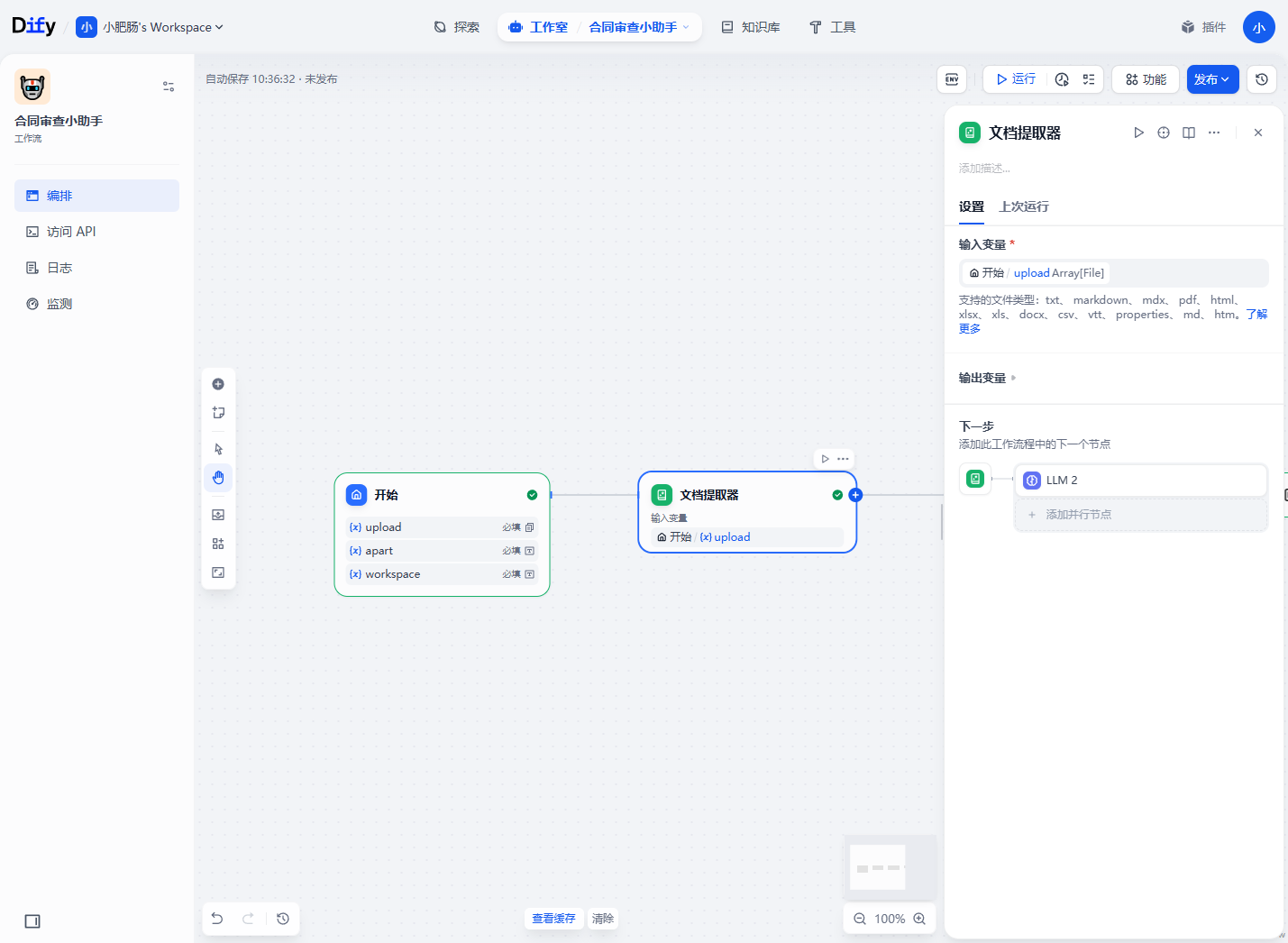Image resolution: width=1288 pixels, height=943 pixels.
Task: Select 访问 API in the sidebar
Action: click(96, 232)
